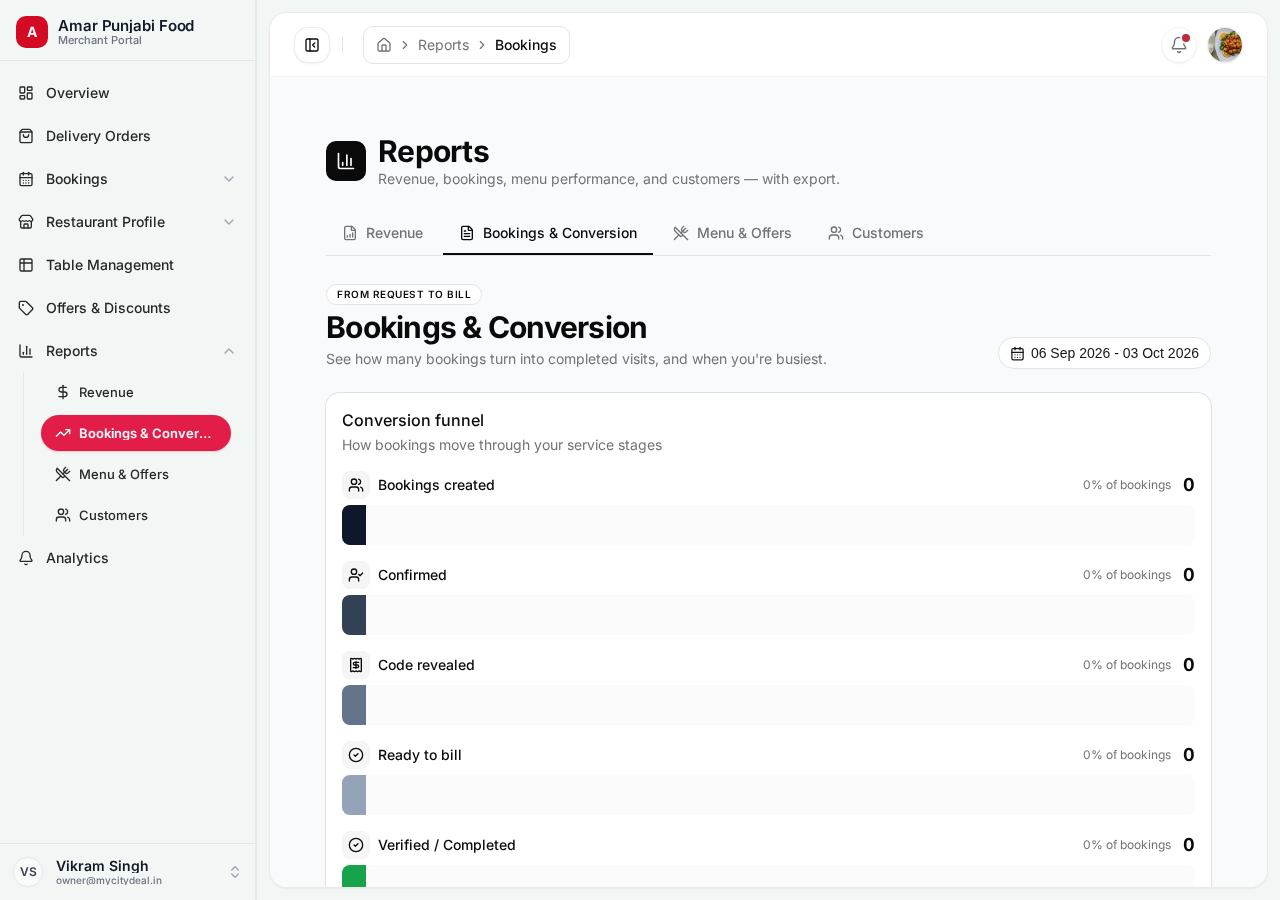This screenshot has height=900, width=1280.
Task: Select Customers sidebar sub-item
Action: point(136,515)
